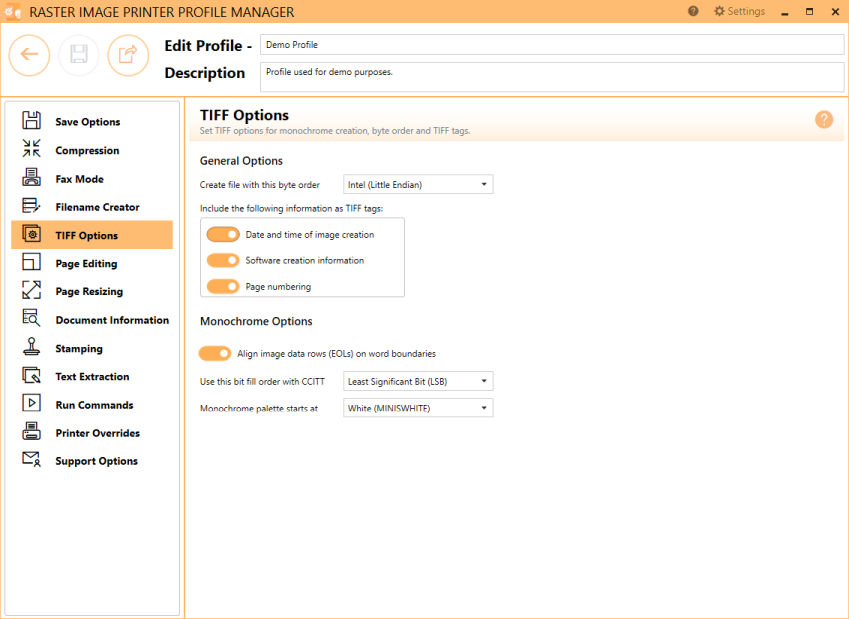The height and width of the screenshot is (619, 849).
Task: Click the Stamping stamp icon
Action: [x=31, y=347]
